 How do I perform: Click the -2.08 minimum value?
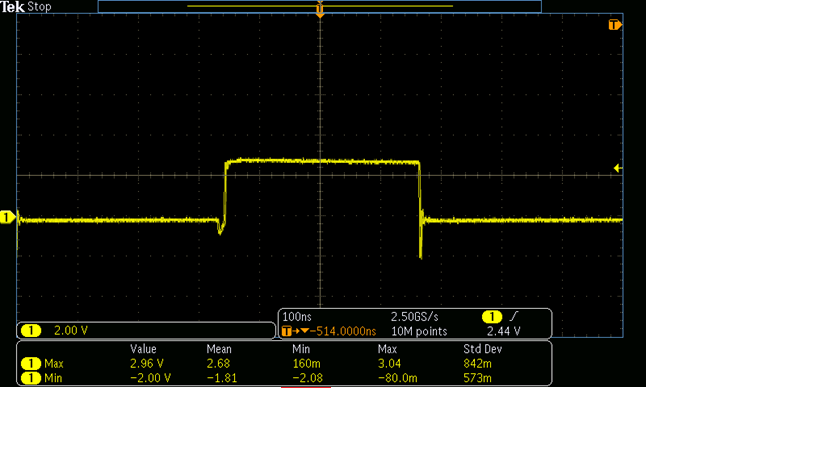[x=308, y=378]
